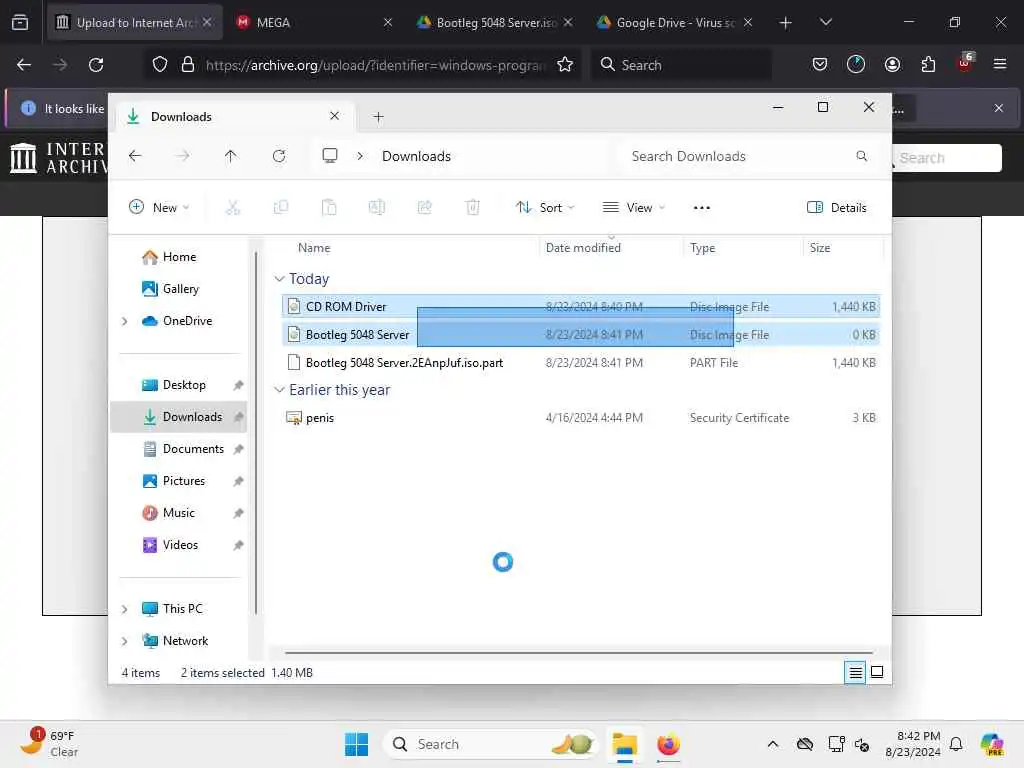Open the Firefox hamburger application menu

(999, 65)
